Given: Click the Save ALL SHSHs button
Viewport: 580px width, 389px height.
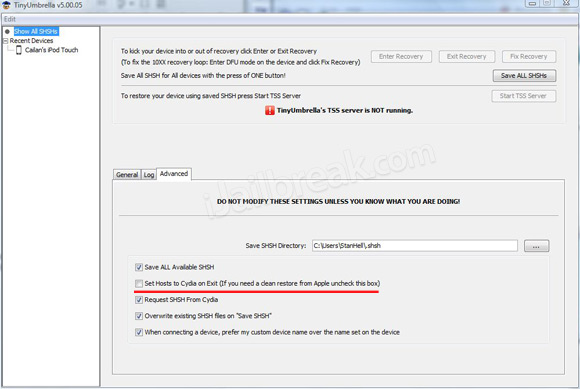Looking at the screenshot, I should [x=524, y=76].
